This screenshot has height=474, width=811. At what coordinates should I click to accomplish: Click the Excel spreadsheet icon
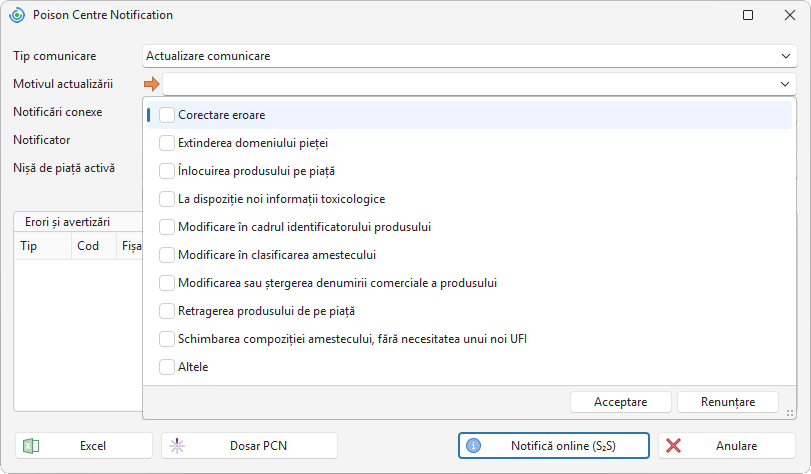pos(31,446)
